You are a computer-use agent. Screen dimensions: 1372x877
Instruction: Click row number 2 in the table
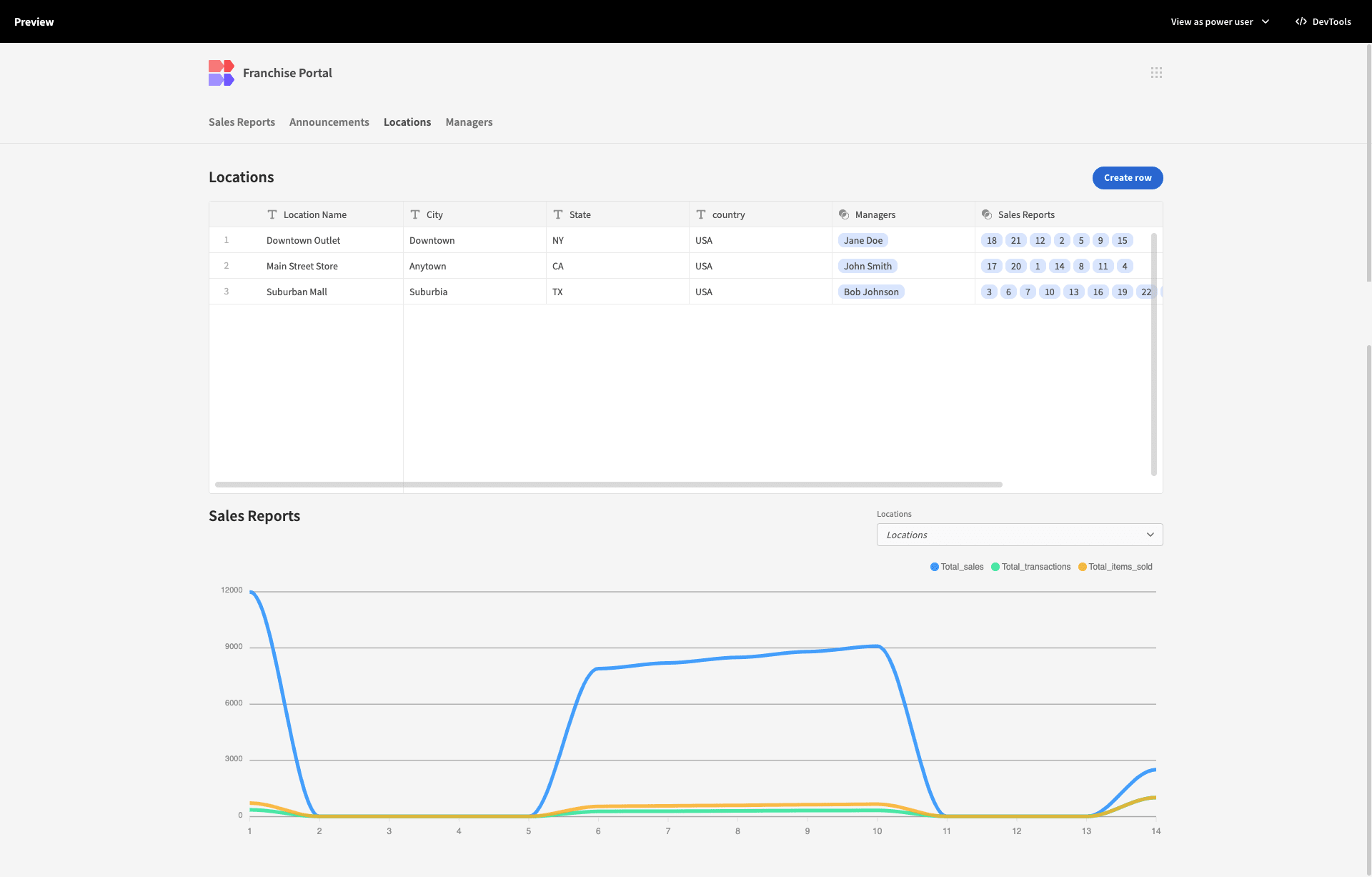(x=227, y=266)
